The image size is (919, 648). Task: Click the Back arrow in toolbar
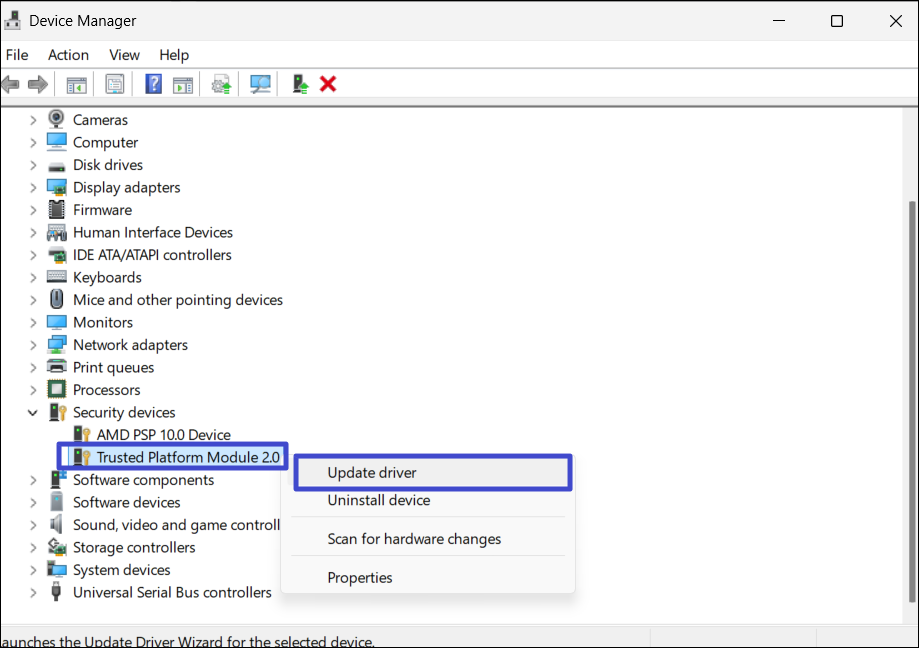[x=11, y=84]
